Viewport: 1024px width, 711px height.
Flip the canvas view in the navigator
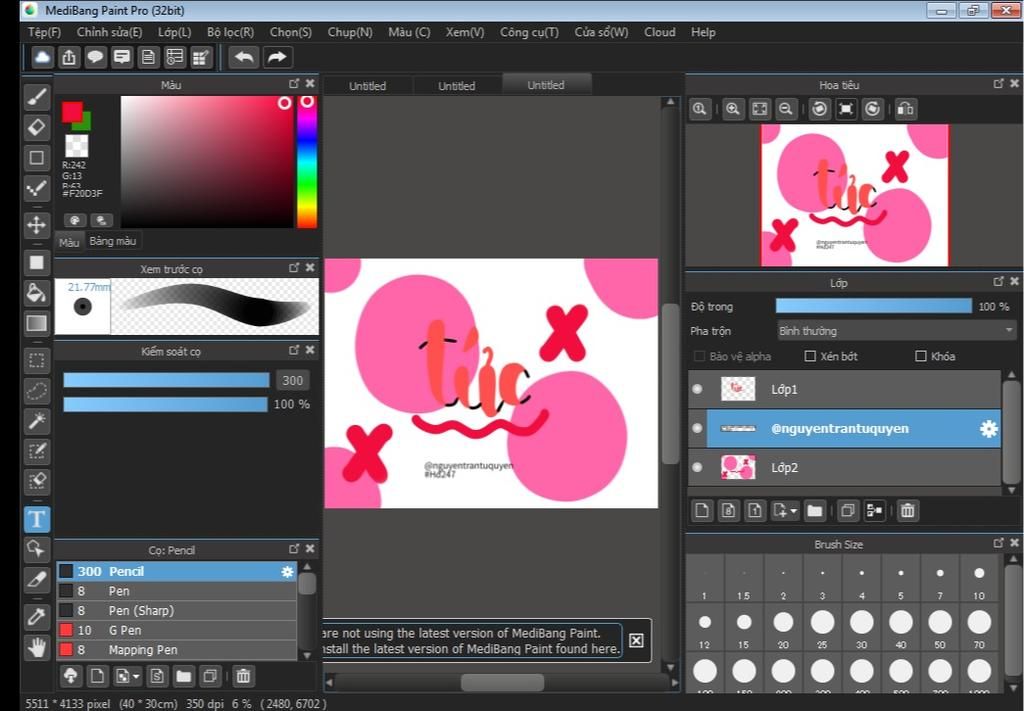point(905,109)
